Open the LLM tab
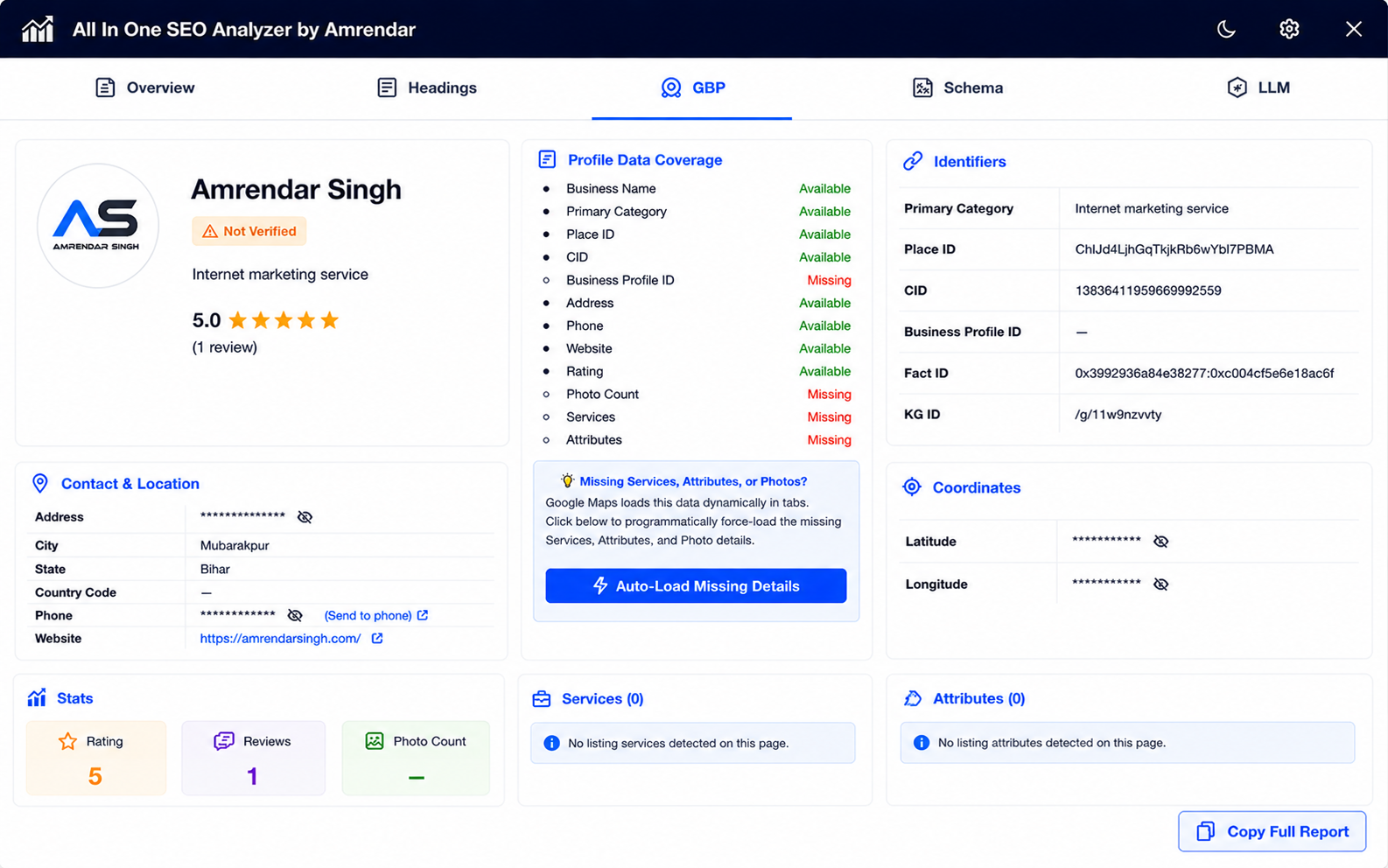Viewport: 1388px width, 868px height. (x=1258, y=87)
